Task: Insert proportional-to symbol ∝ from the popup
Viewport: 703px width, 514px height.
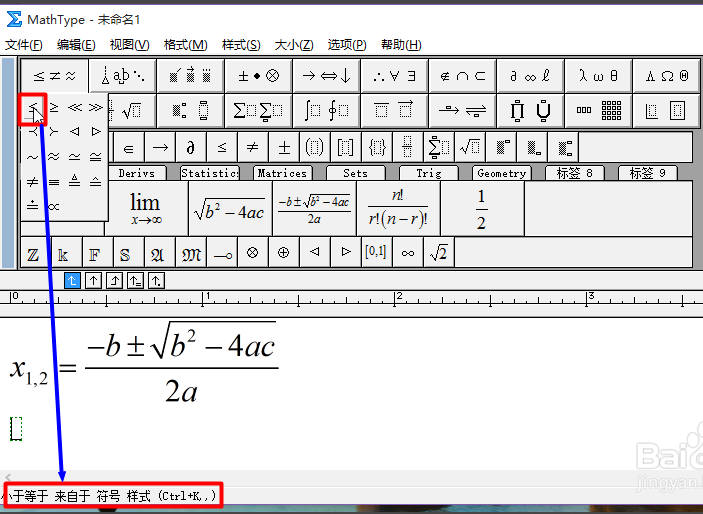Action: pos(54,206)
